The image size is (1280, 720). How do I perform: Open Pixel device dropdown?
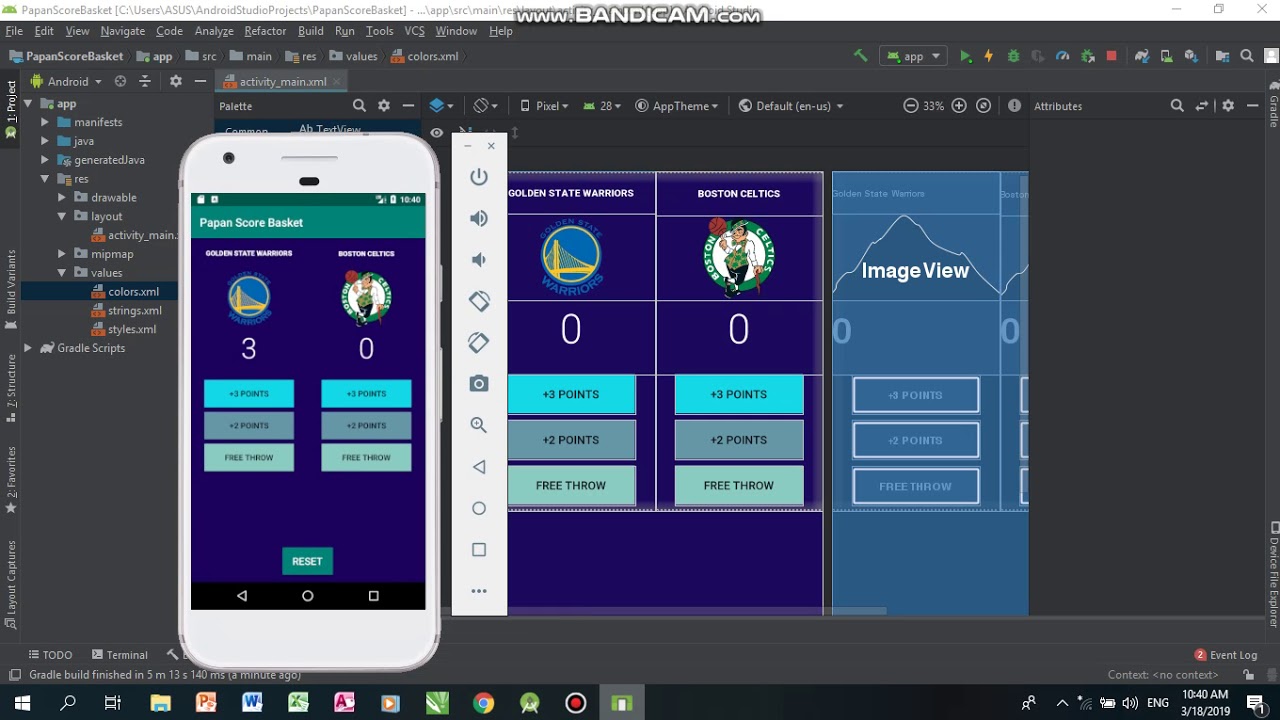pos(544,105)
